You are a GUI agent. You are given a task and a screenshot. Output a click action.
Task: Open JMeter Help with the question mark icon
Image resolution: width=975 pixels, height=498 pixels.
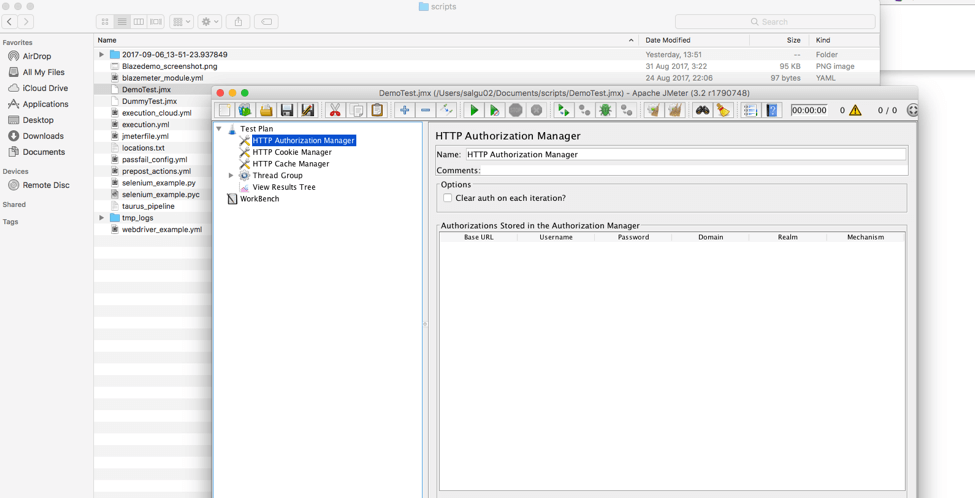point(772,111)
